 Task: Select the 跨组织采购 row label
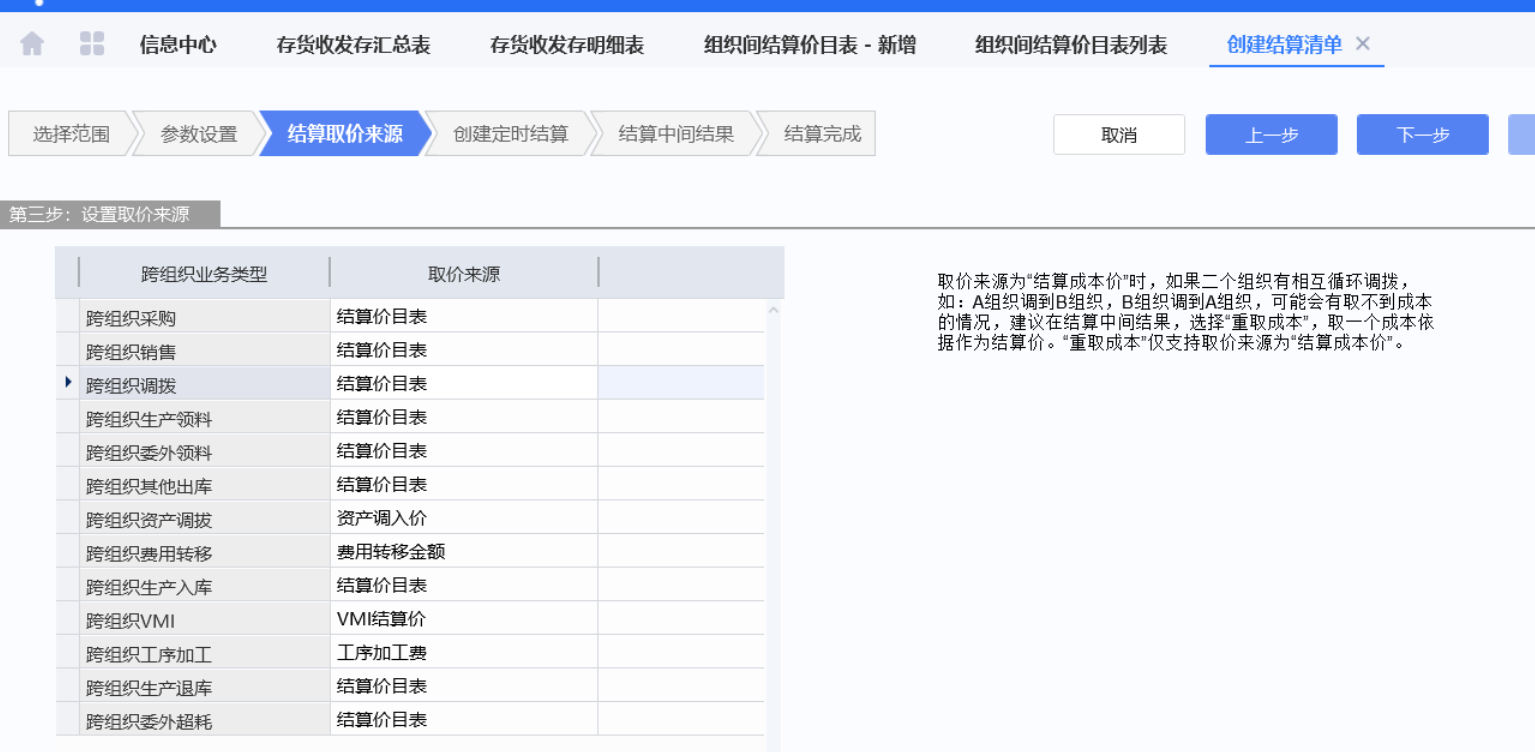(205, 317)
